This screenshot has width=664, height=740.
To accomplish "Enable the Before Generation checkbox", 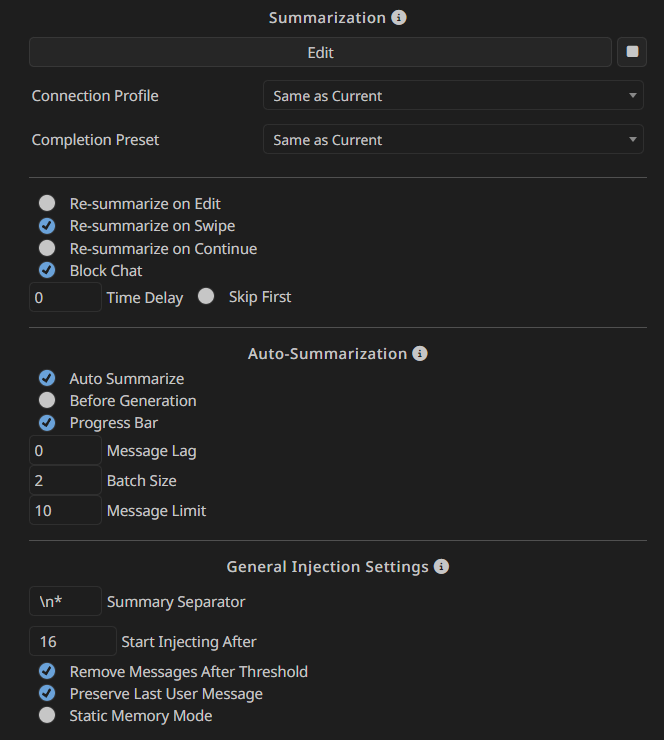I will [x=47, y=400].
